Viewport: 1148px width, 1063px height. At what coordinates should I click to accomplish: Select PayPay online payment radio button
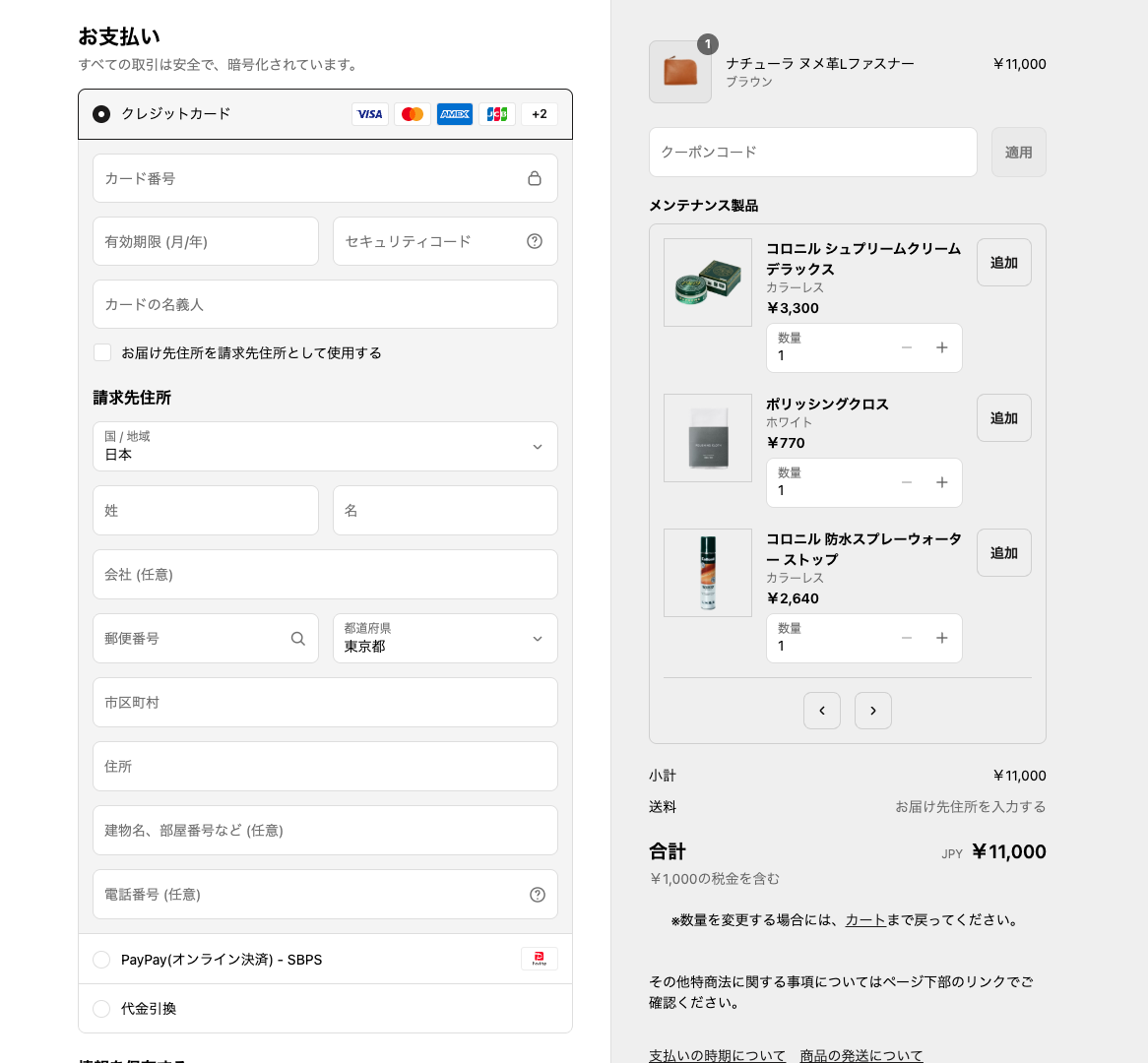pyautogui.click(x=101, y=960)
